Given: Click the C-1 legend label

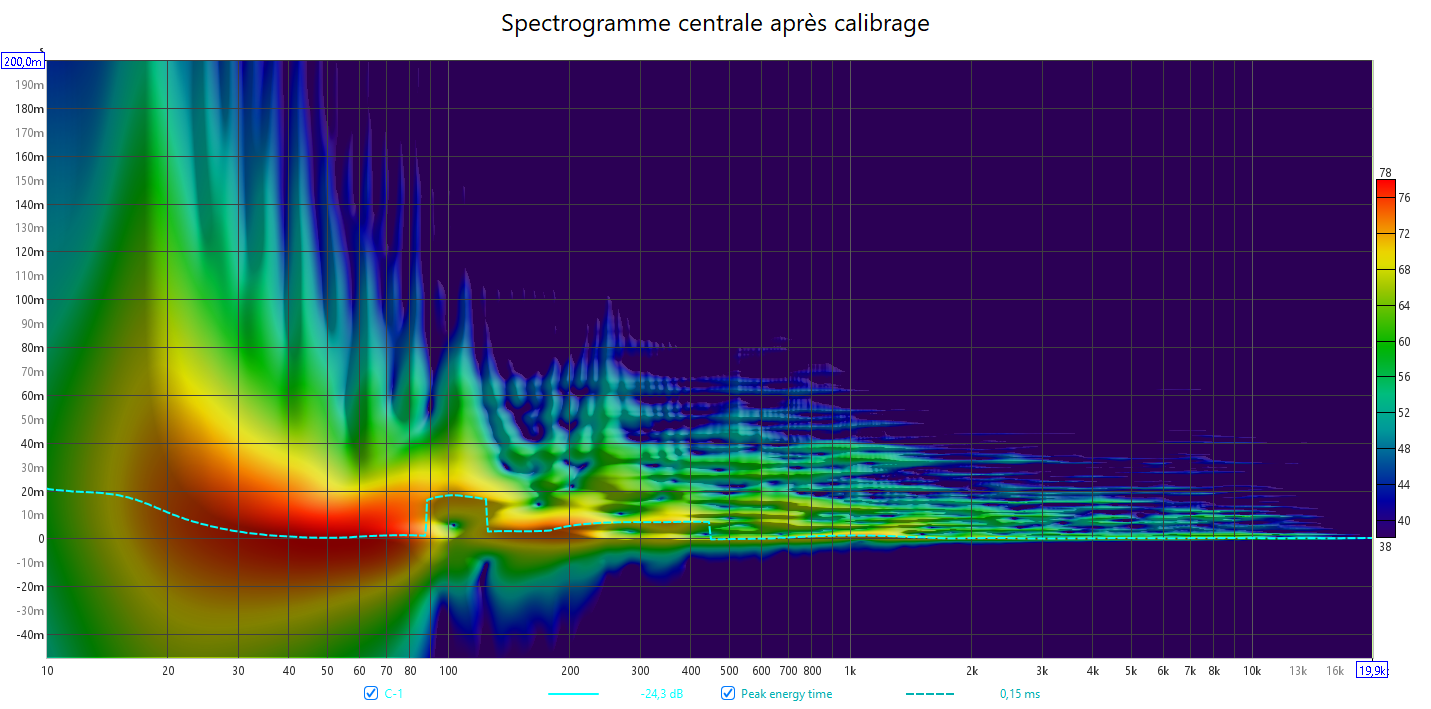Looking at the screenshot, I should 393,694.
